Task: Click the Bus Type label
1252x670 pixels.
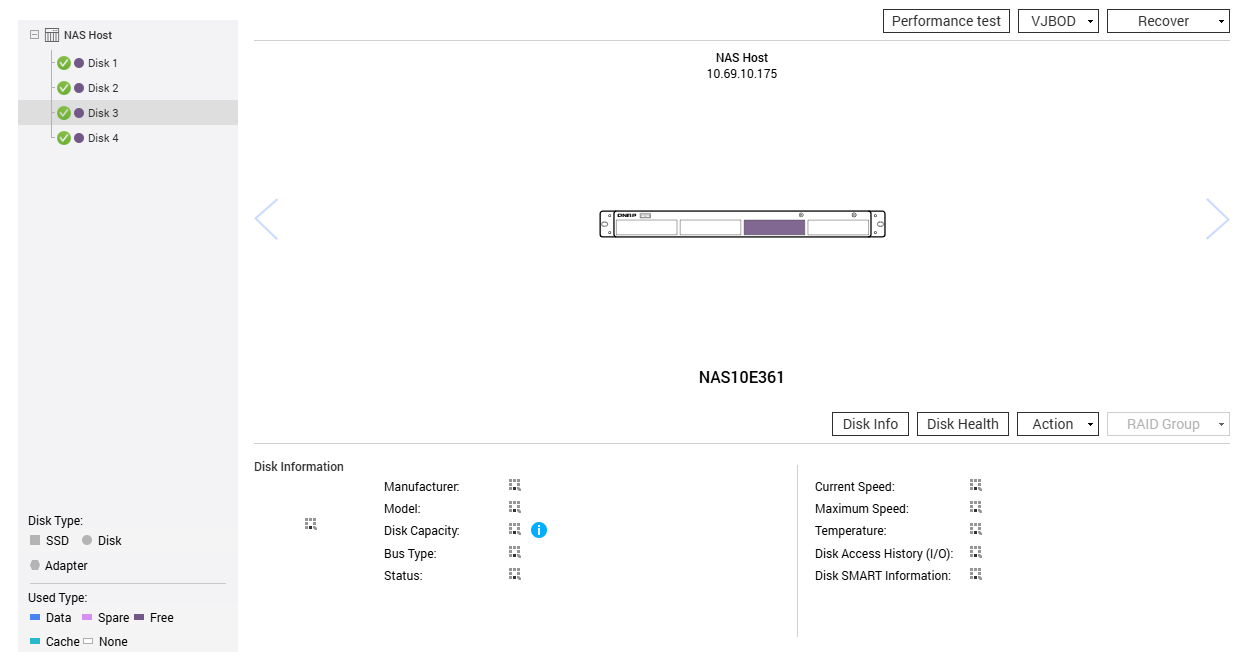Action: pyautogui.click(x=410, y=554)
